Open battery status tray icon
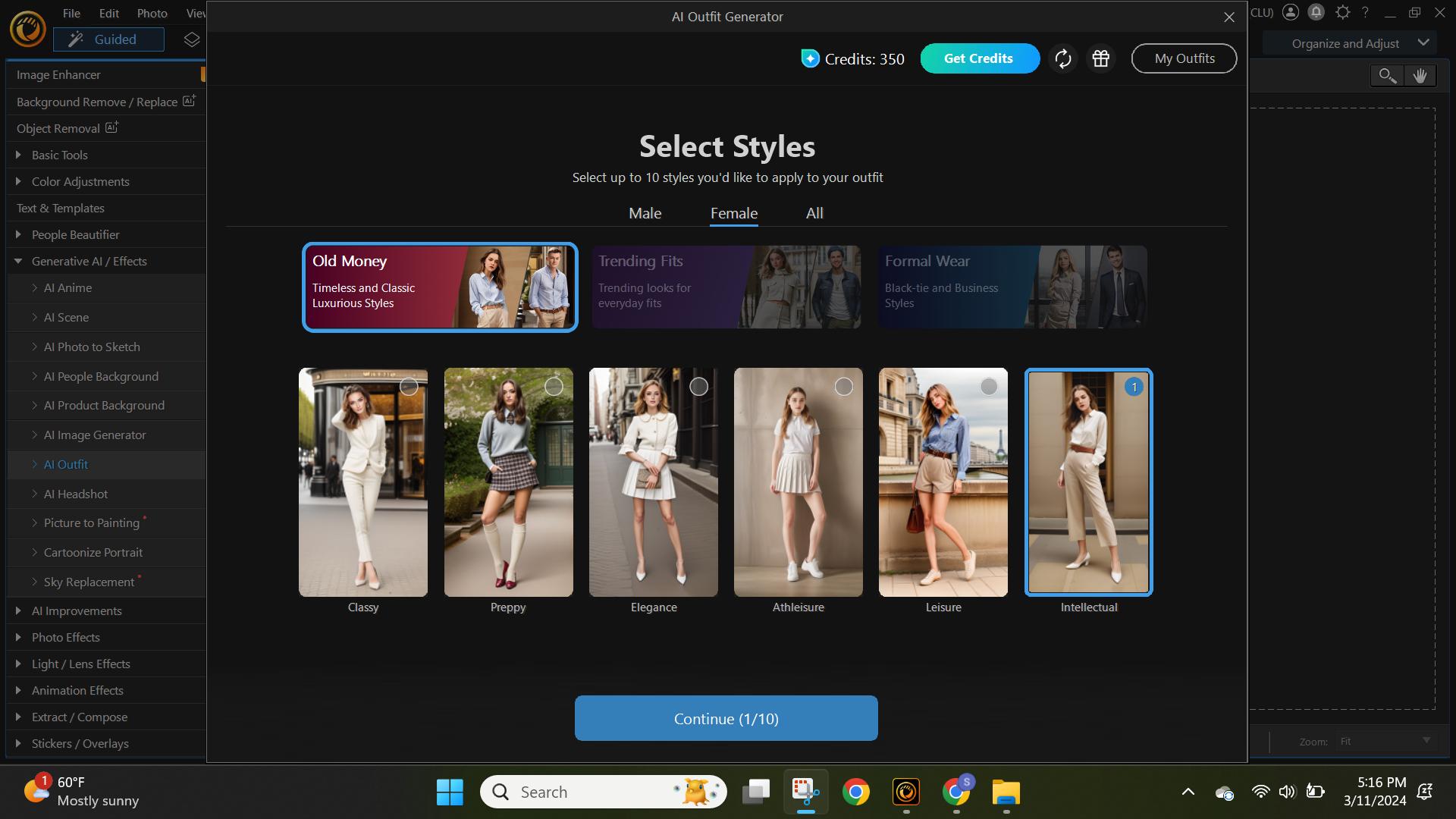The height and width of the screenshot is (819, 1456). (1316, 792)
